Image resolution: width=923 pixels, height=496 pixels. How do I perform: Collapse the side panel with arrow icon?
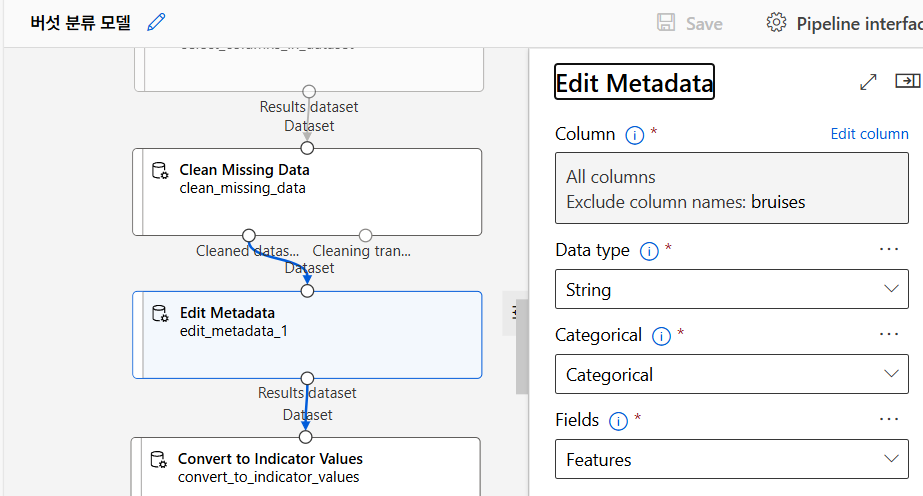click(907, 81)
